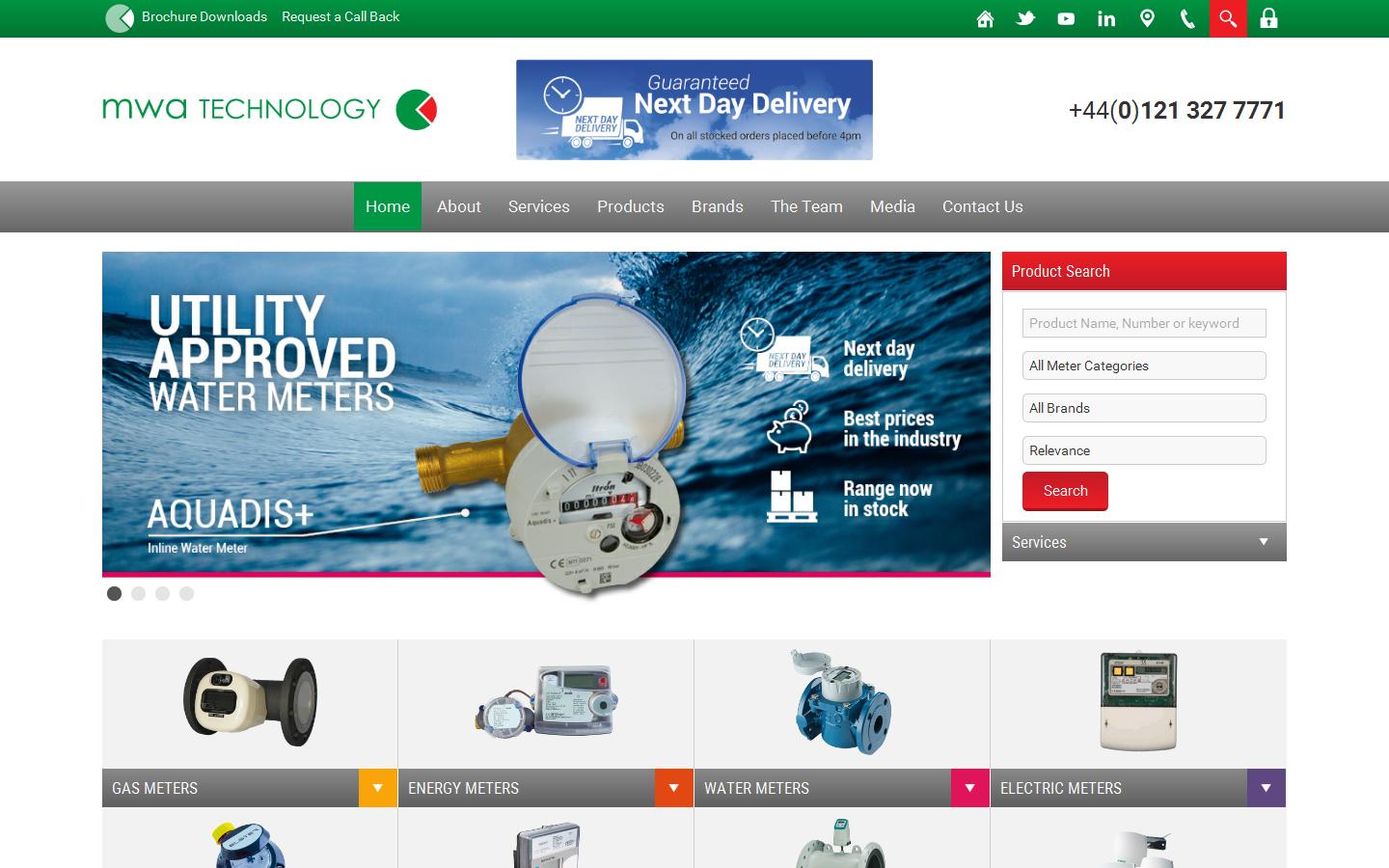Open the LinkedIn icon link
Image resolution: width=1389 pixels, height=868 pixels.
tap(1106, 18)
